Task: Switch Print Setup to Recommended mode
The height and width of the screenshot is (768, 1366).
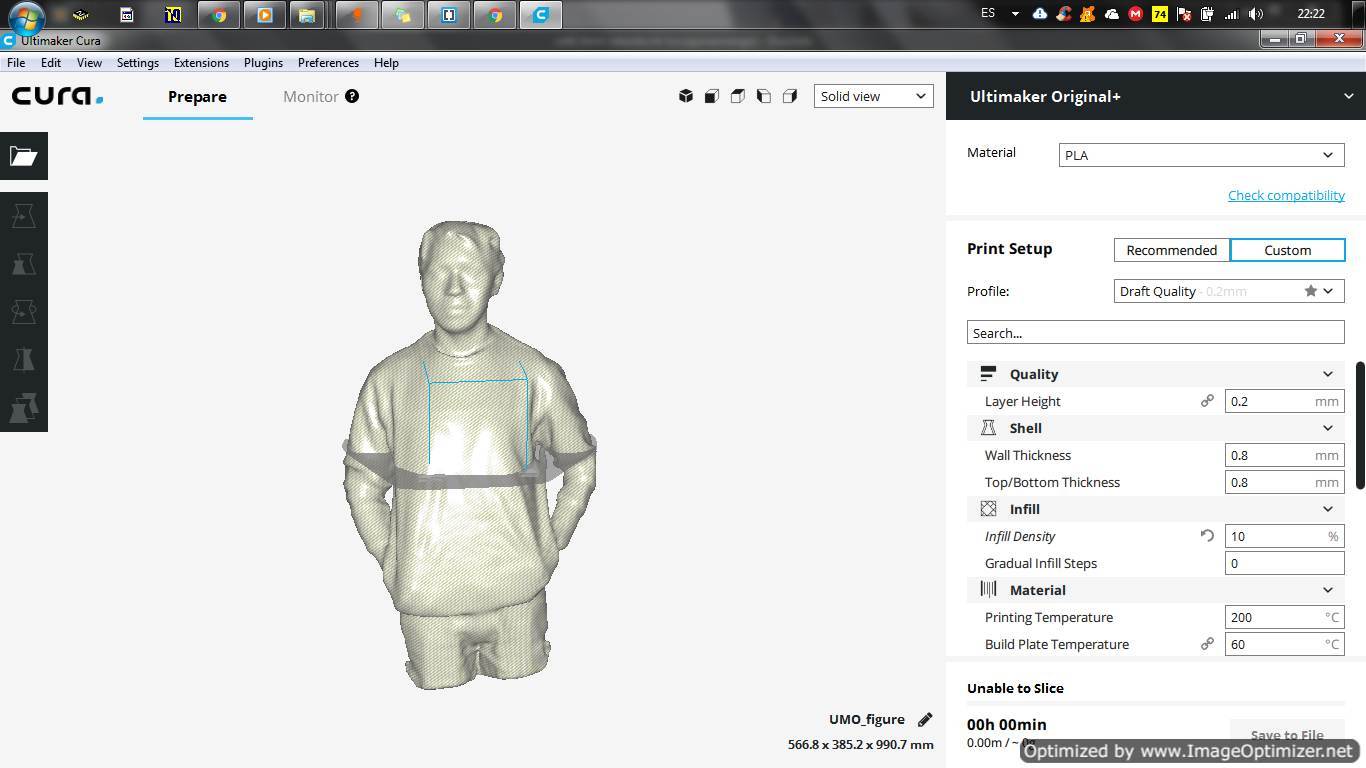Action: (1172, 250)
